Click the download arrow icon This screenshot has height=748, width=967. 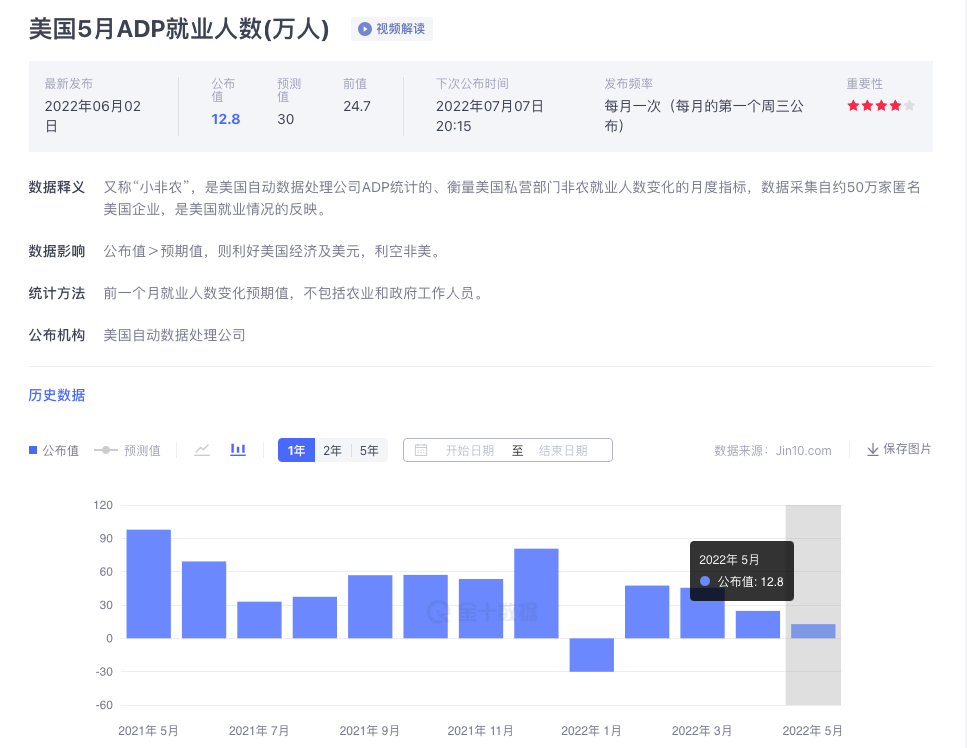[x=873, y=450]
